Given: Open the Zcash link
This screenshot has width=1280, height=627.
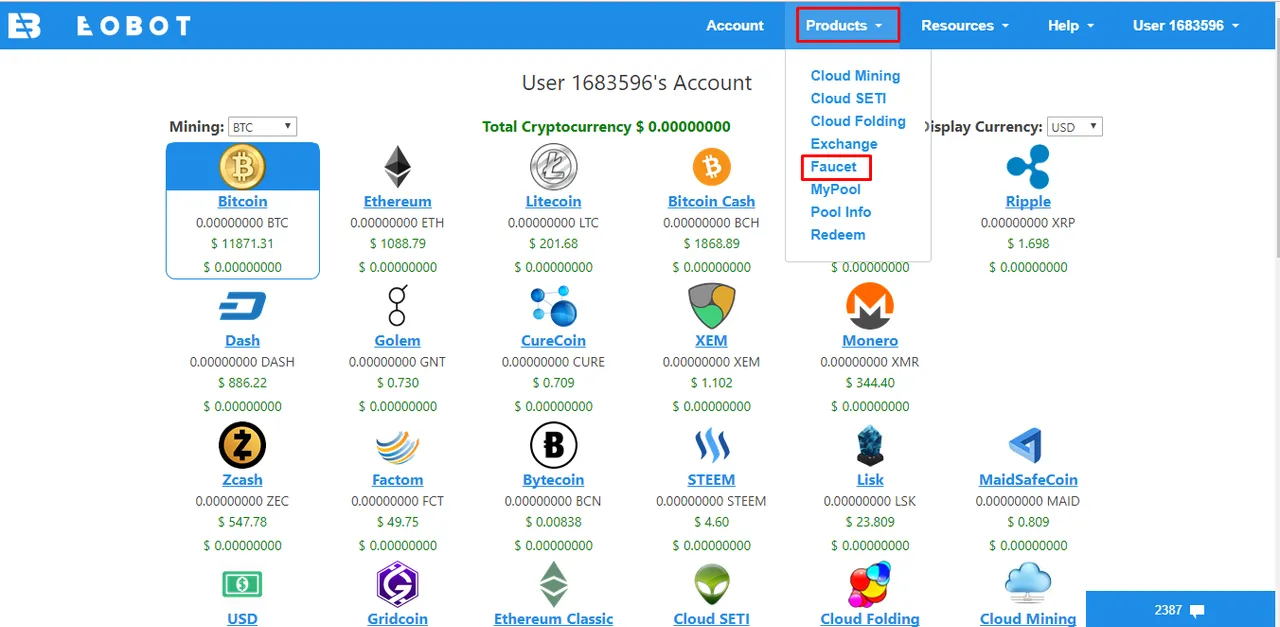Looking at the screenshot, I should 242,479.
